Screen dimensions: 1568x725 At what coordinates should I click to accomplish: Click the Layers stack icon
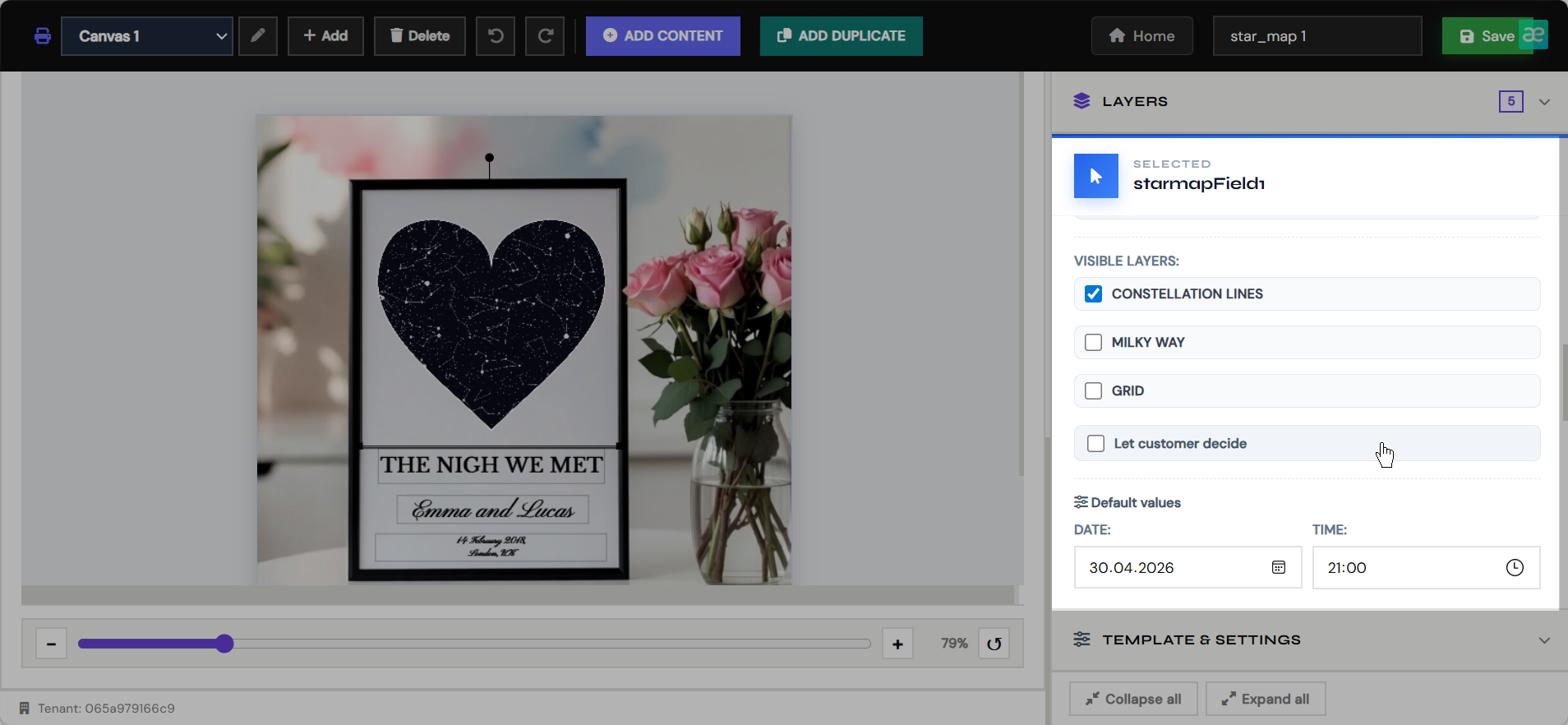pyautogui.click(x=1081, y=101)
